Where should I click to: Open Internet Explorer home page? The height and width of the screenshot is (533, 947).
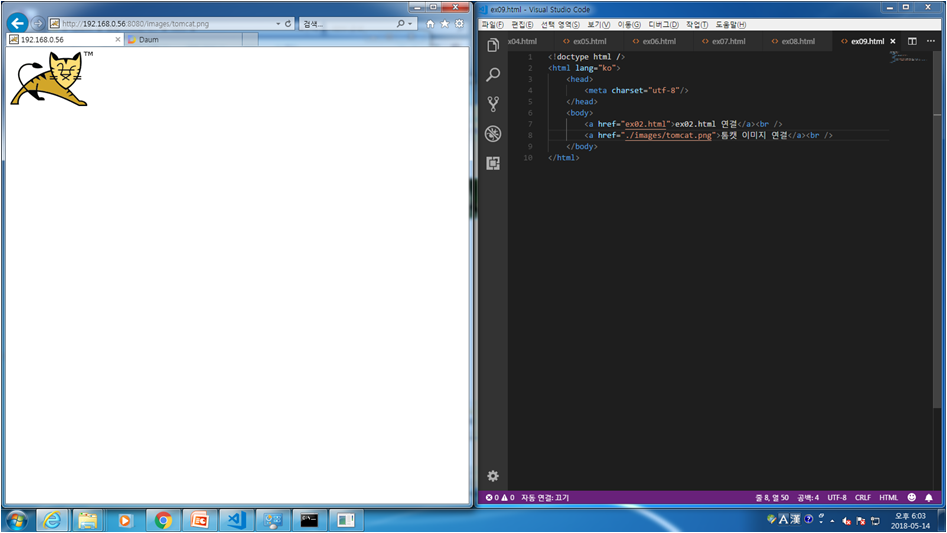pyautogui.click(x=430, y=24)
